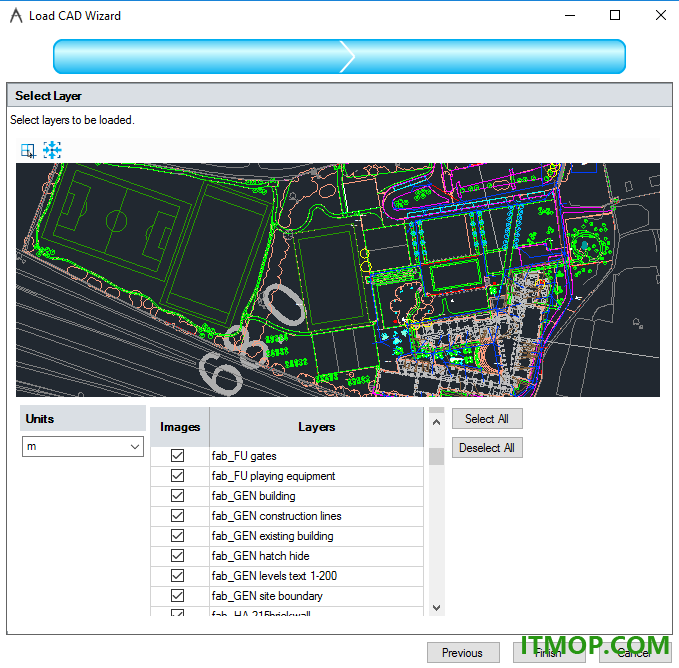Maximize the Load CAD Wizard window
This screenshot has height=668, width=679.
pos(615,15)
